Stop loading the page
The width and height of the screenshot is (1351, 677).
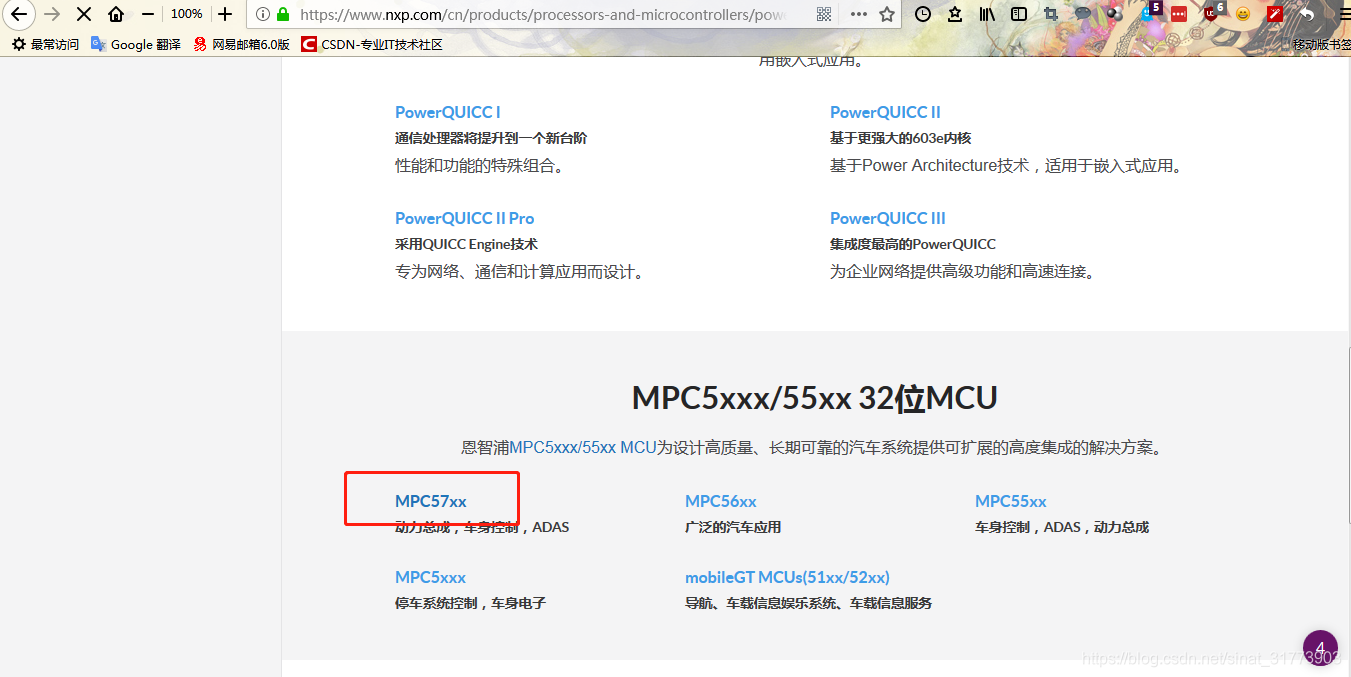tap(84, 14)
